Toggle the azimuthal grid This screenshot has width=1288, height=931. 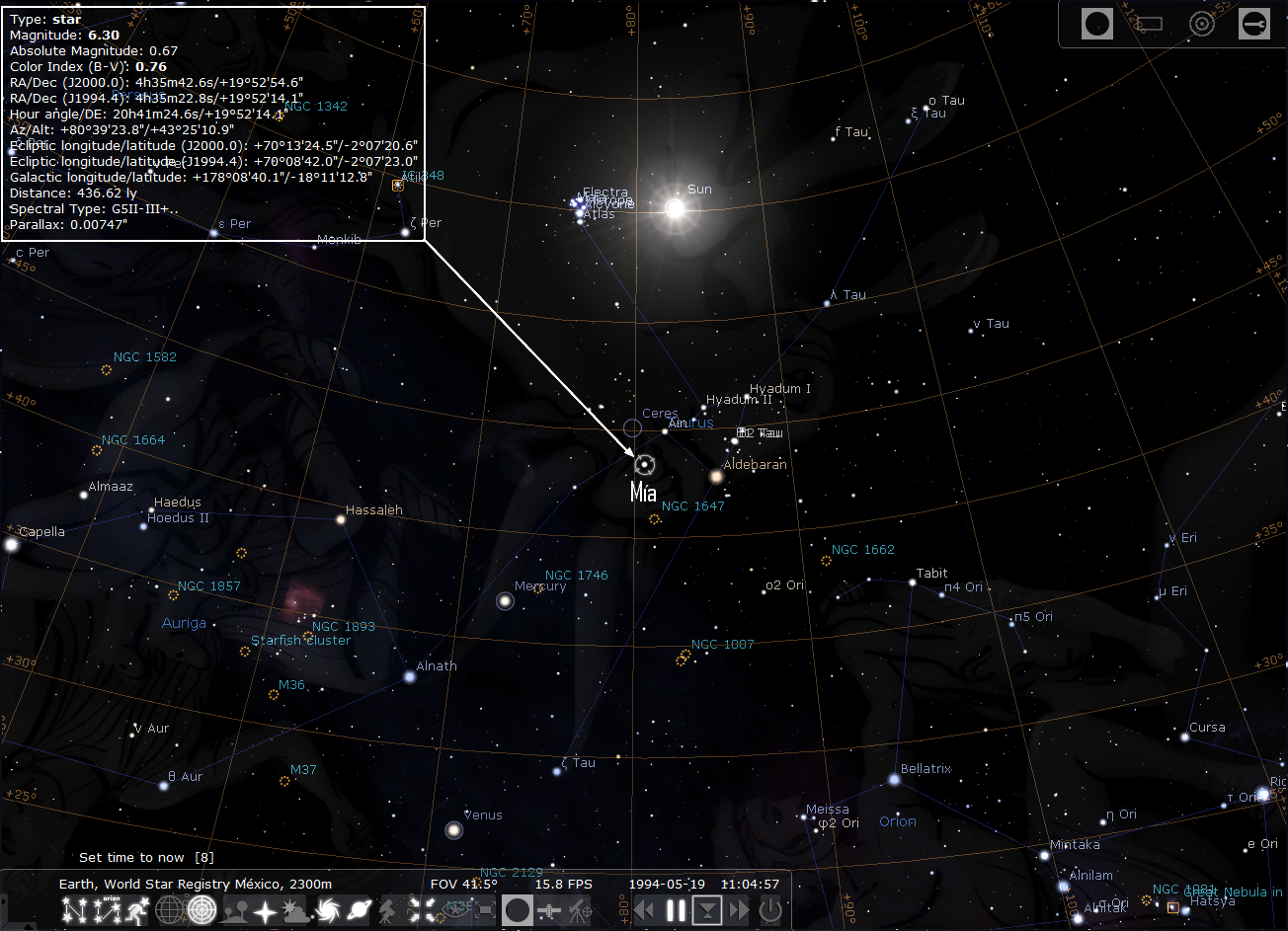coord(201,910)
